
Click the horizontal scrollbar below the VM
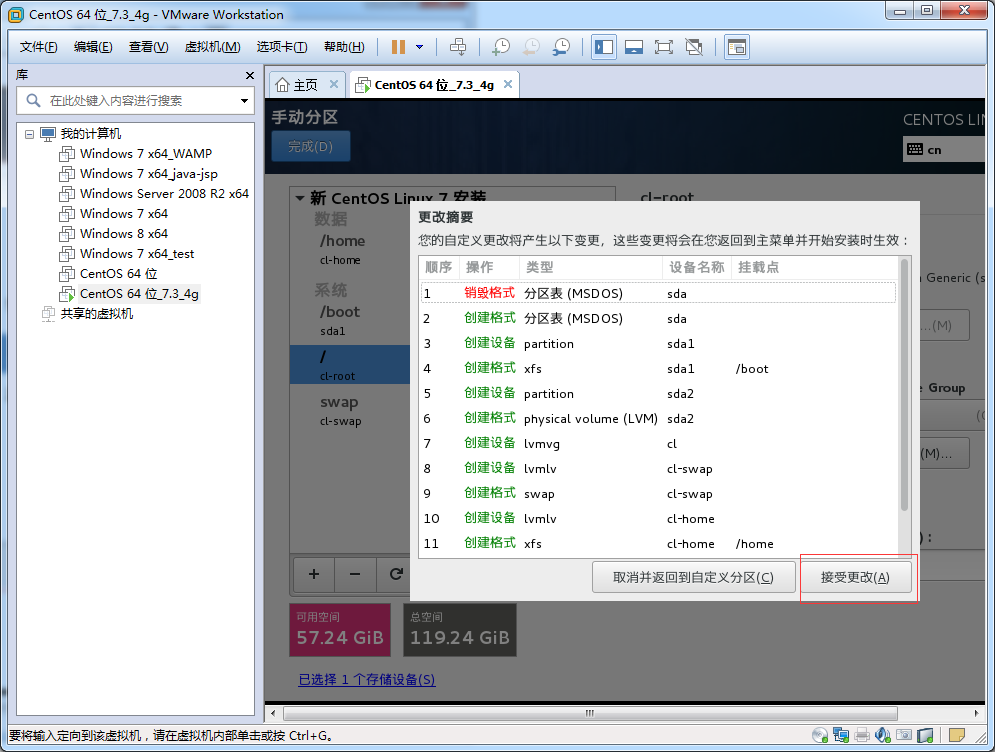tap(590, 713)
